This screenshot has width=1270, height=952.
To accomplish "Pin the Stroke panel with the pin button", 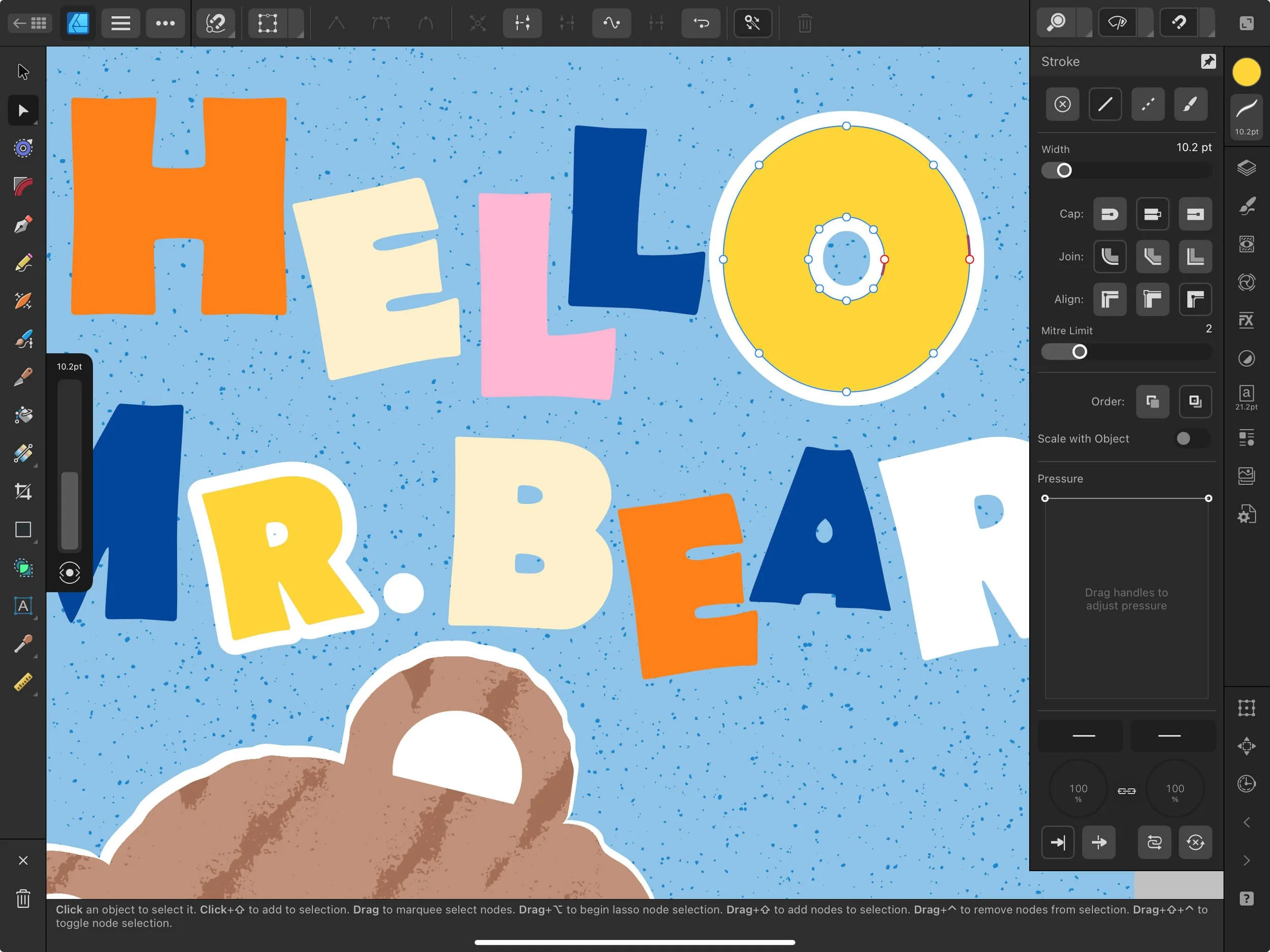I will (1208, 61).
